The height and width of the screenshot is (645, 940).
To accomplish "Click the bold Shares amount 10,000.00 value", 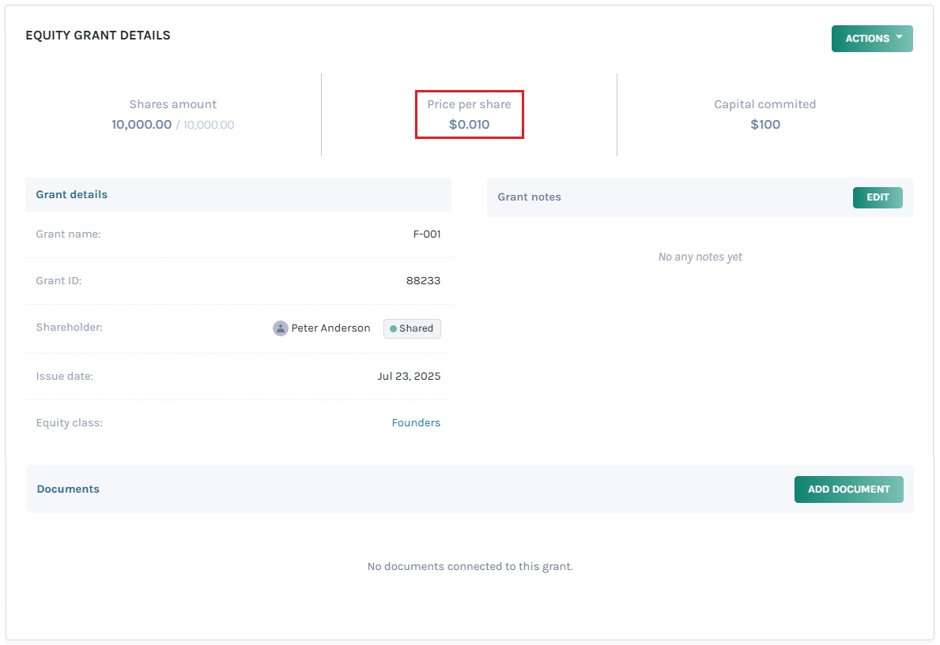I will (141, 124).
